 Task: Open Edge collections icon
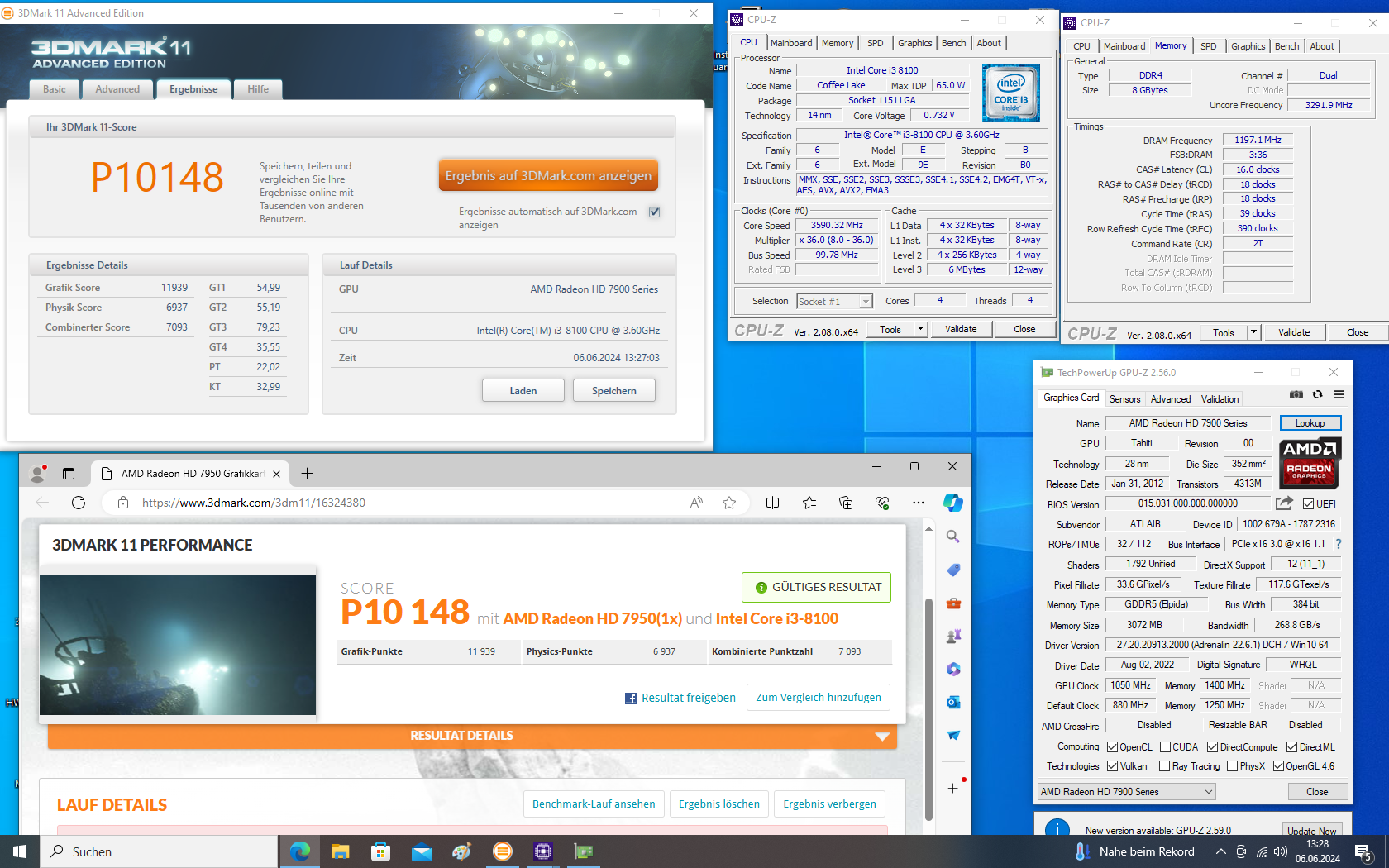845,503
